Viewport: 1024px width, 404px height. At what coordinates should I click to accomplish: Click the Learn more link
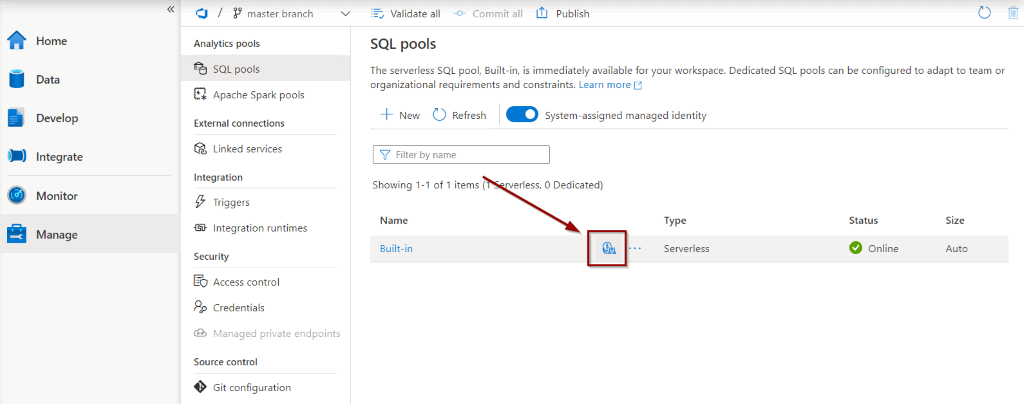(x=610, y=85)
